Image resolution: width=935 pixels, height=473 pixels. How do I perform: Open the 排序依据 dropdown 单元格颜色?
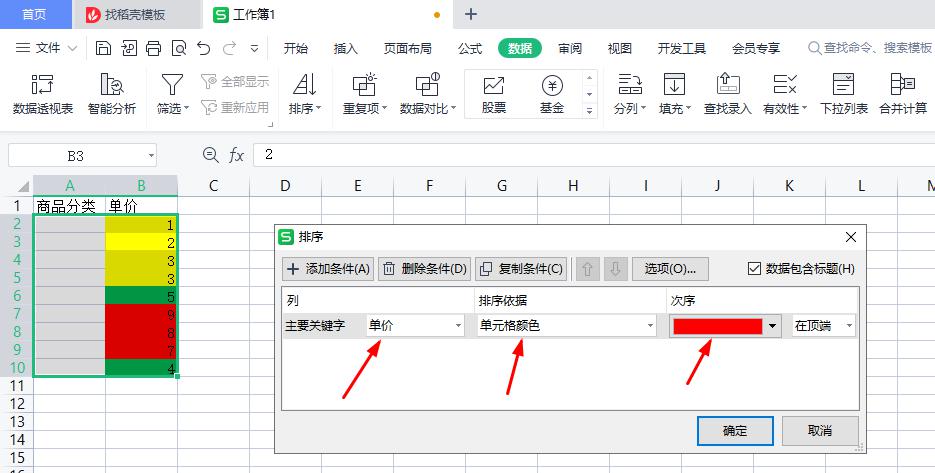566,326
